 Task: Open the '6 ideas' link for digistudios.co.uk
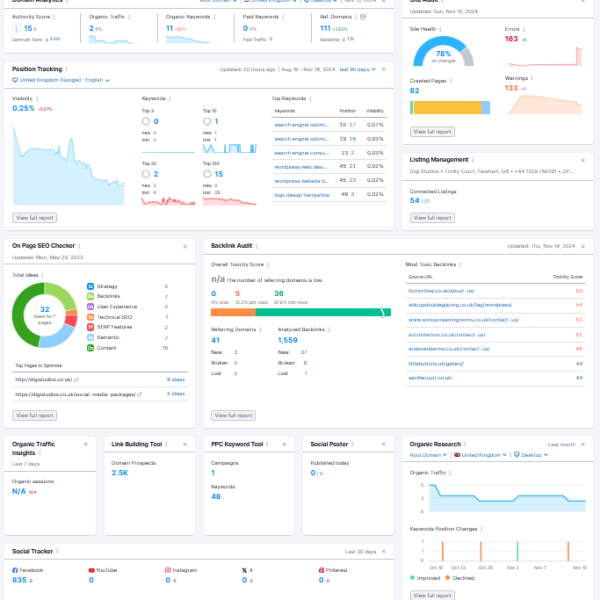[x=176, y=380]
